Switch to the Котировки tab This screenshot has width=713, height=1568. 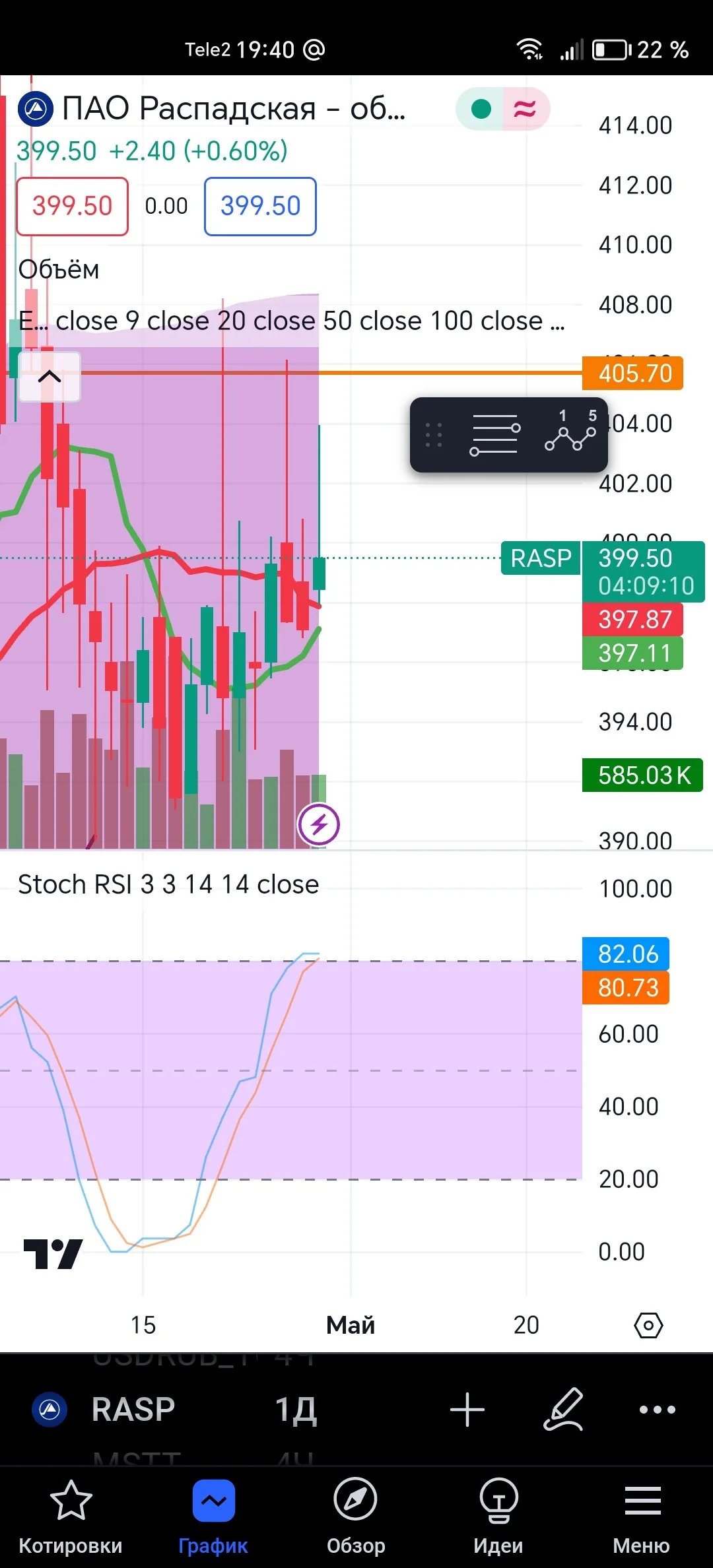pyautogui.click(x=71, y=1517)
